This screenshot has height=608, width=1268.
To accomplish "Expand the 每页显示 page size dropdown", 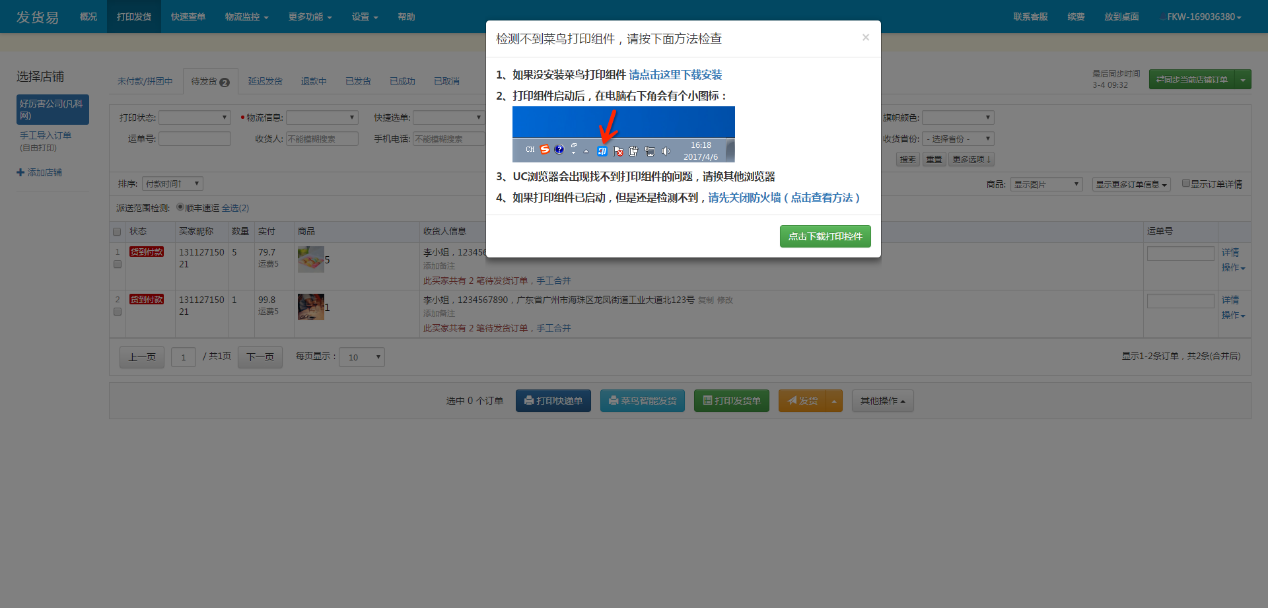I will [362, 357].
